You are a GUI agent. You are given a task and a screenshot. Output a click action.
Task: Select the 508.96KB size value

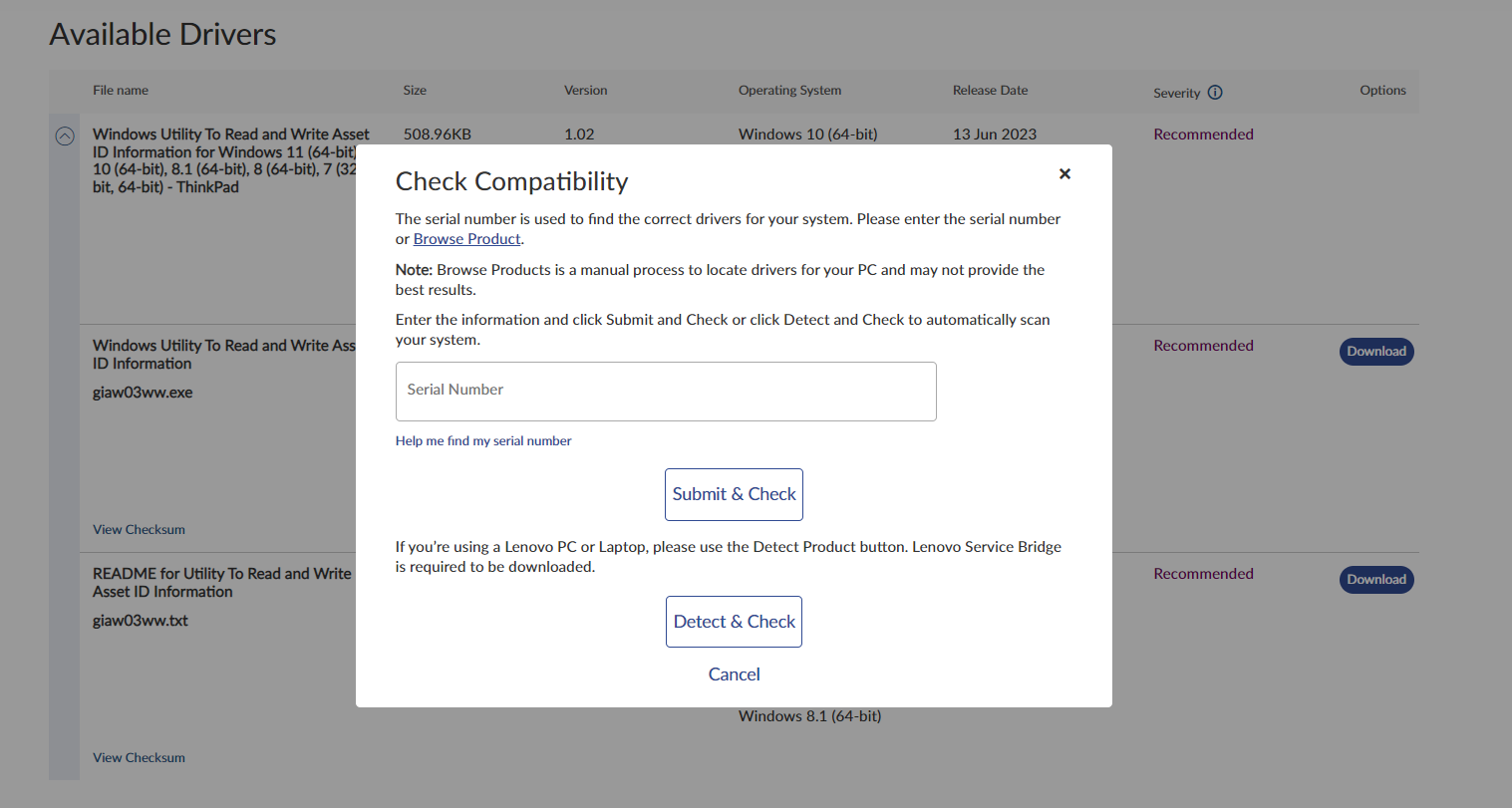coord(438,135)
